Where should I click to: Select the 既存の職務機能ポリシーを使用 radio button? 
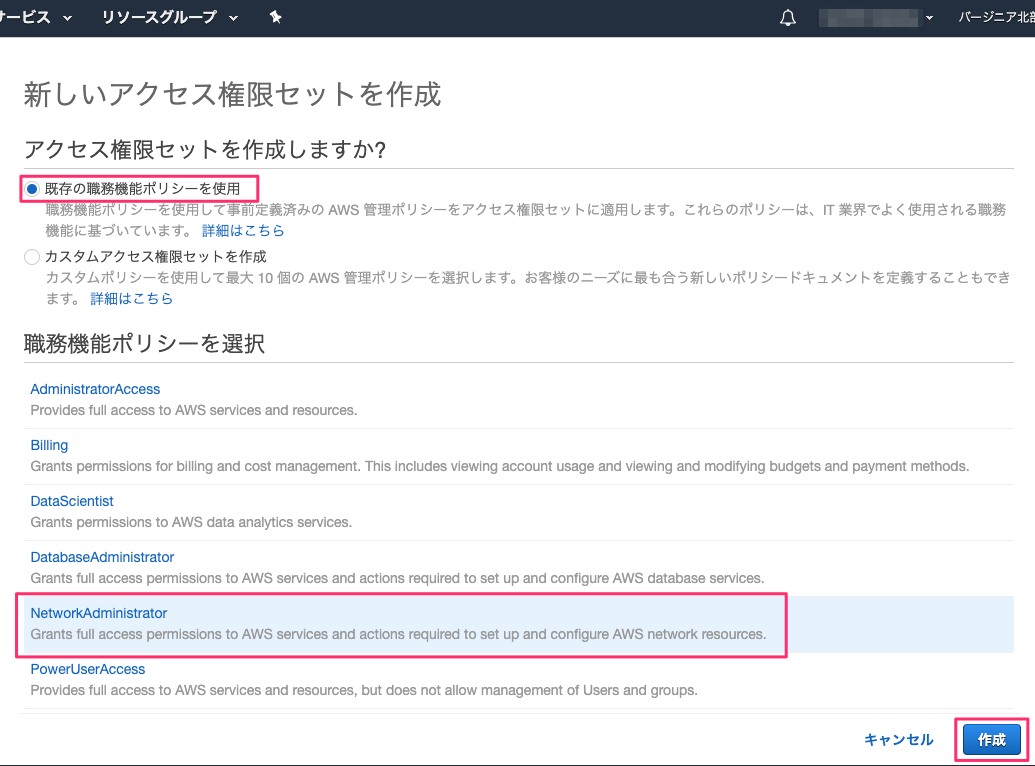(x=33, y=189)
